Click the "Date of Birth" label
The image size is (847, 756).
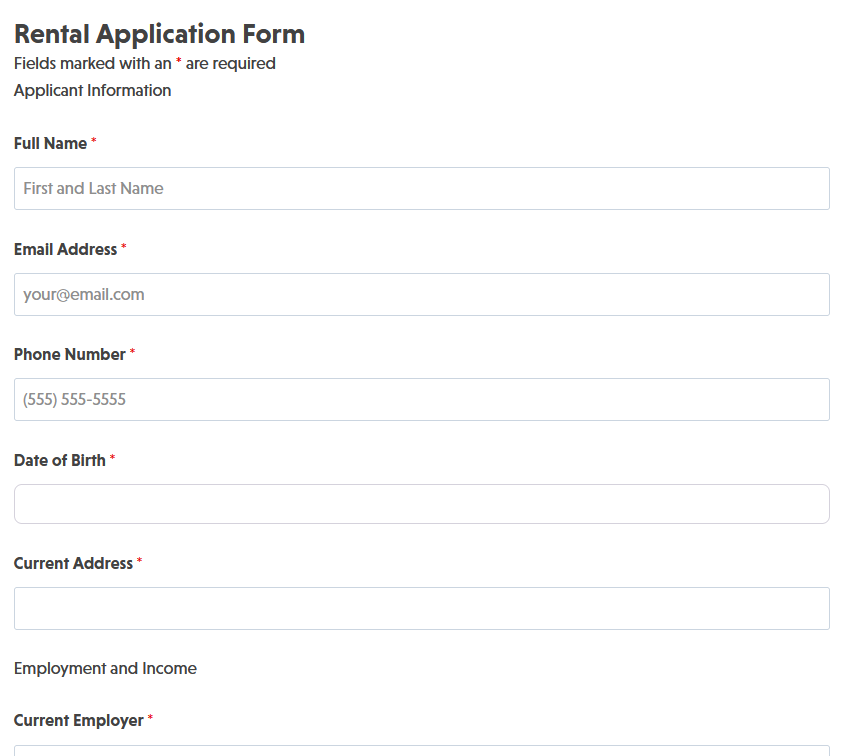59,460
